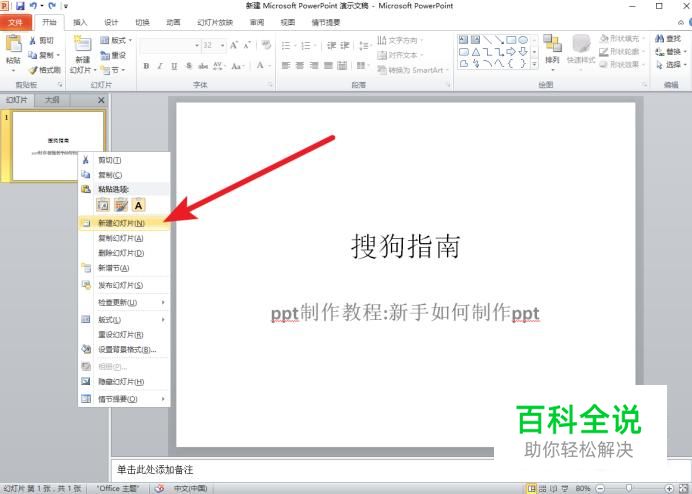This screenshot has width=692, height=494.
Task: Click the Undo icon in quick access toolbar
Action: [34, 6]
